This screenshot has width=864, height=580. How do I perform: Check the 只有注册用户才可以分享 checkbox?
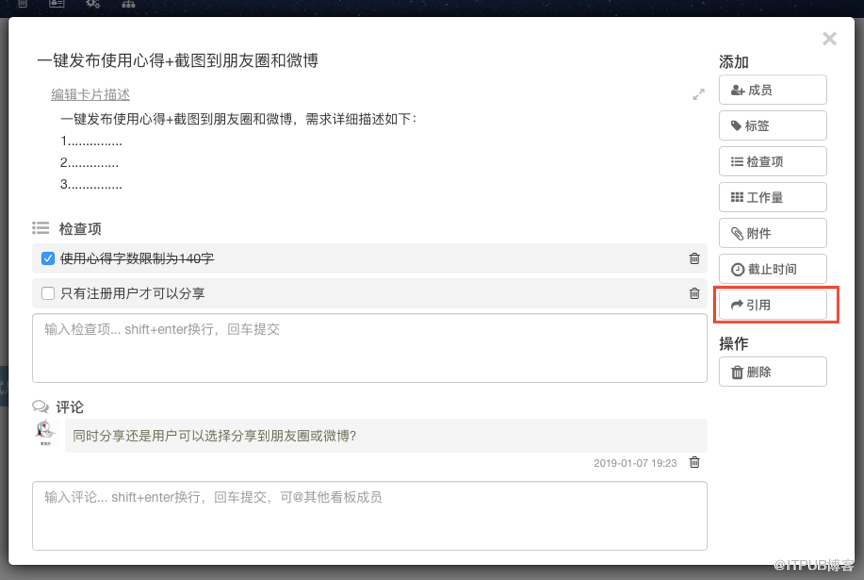tap(48, 294)
